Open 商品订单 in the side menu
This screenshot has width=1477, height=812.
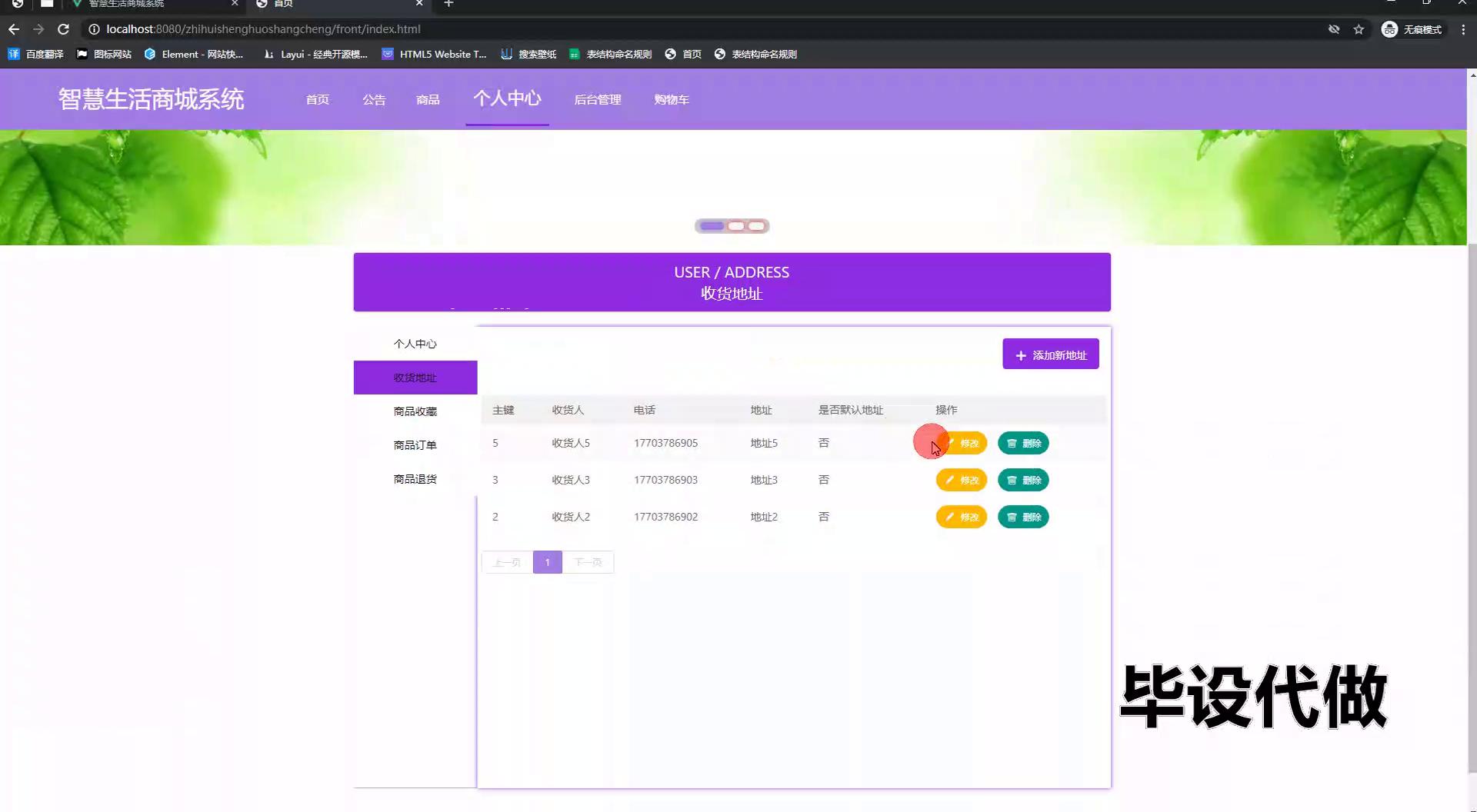[x=415, y=445]
